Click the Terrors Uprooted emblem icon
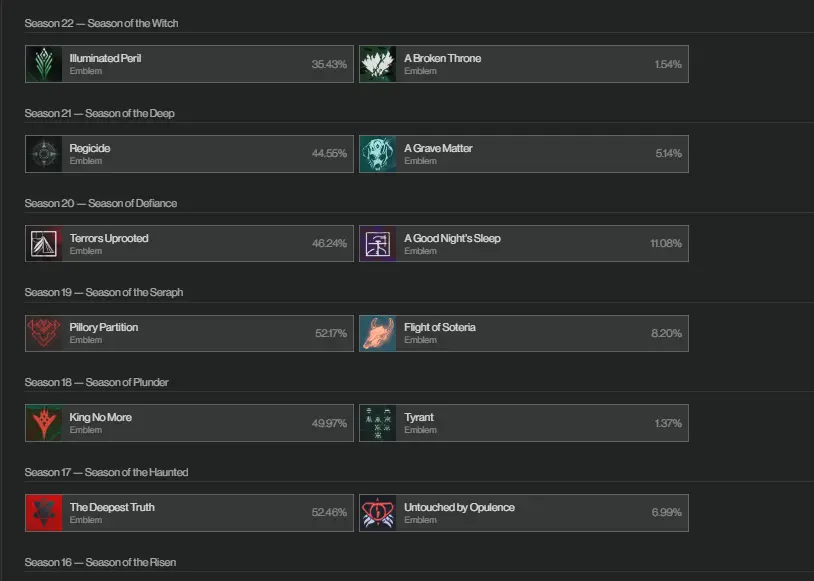Image resolution: width=814 pixels, height=581 pixels. (x=44, y=244)
